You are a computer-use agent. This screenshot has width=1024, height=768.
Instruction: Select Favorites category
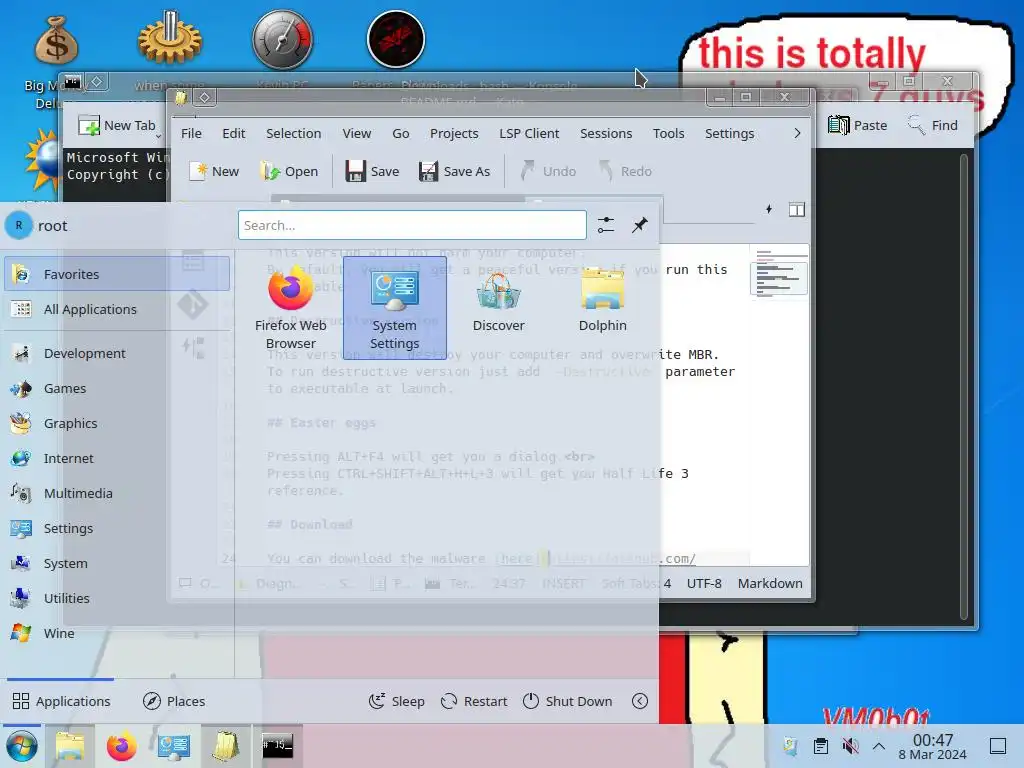pyautogui.click(x=117, y=274)
